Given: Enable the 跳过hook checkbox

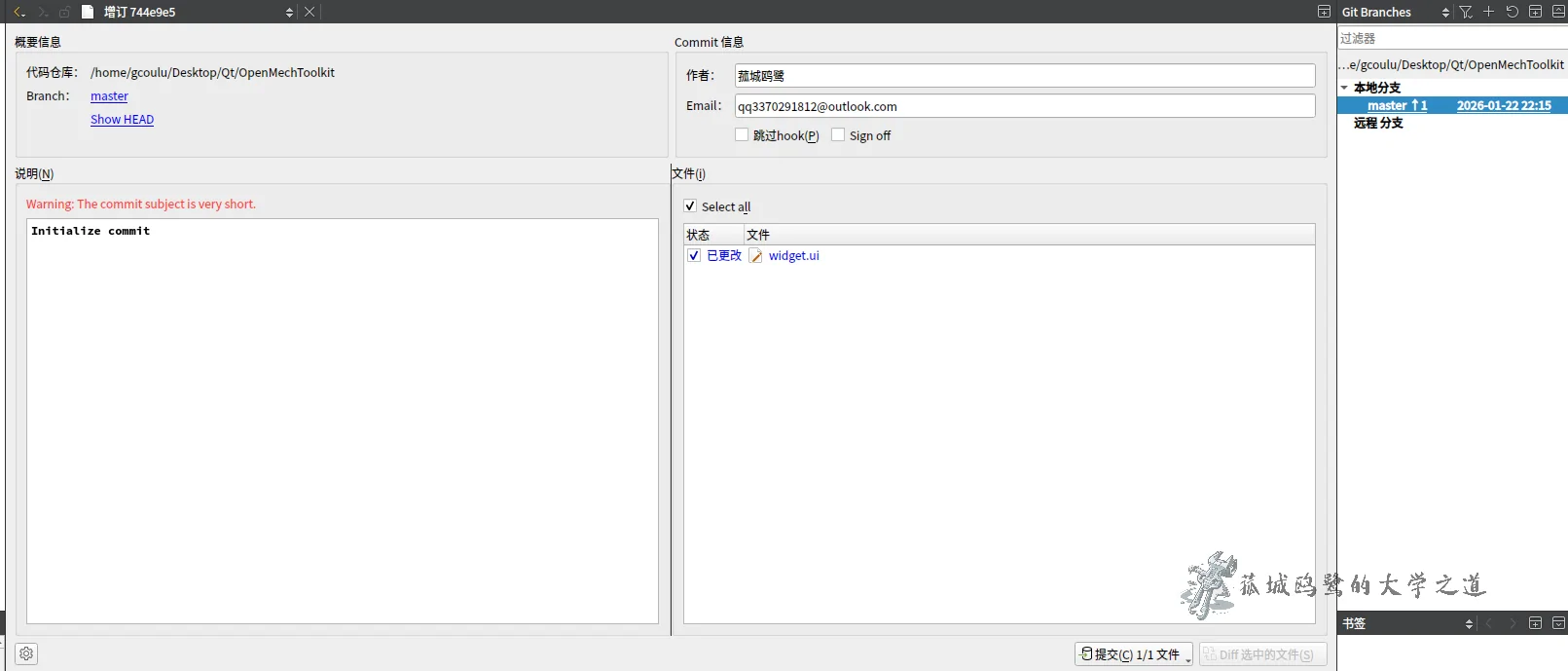Looking at the screenshot, I should 742,135.
